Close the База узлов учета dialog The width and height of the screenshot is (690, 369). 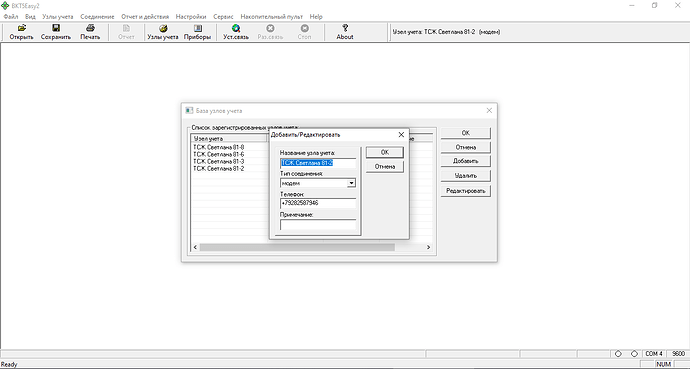489,111
